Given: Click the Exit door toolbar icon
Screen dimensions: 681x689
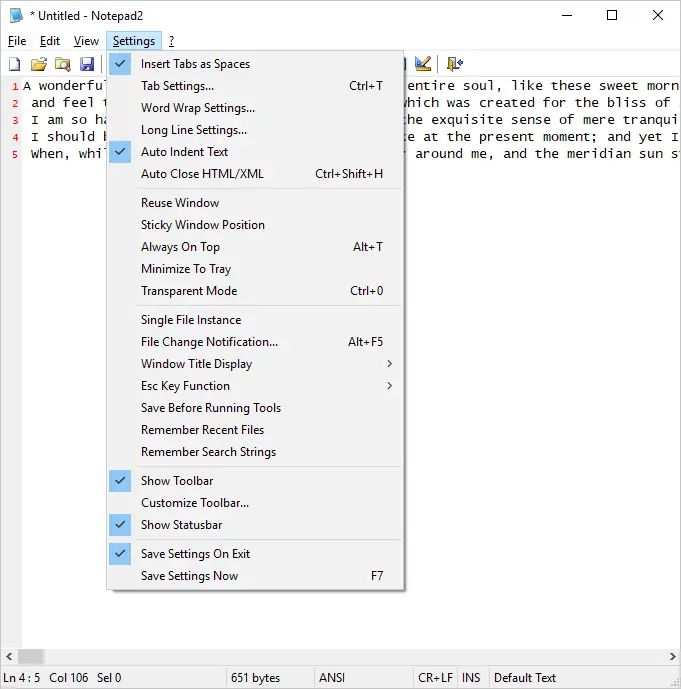Looking at the screenshot, I should (454, 64).
